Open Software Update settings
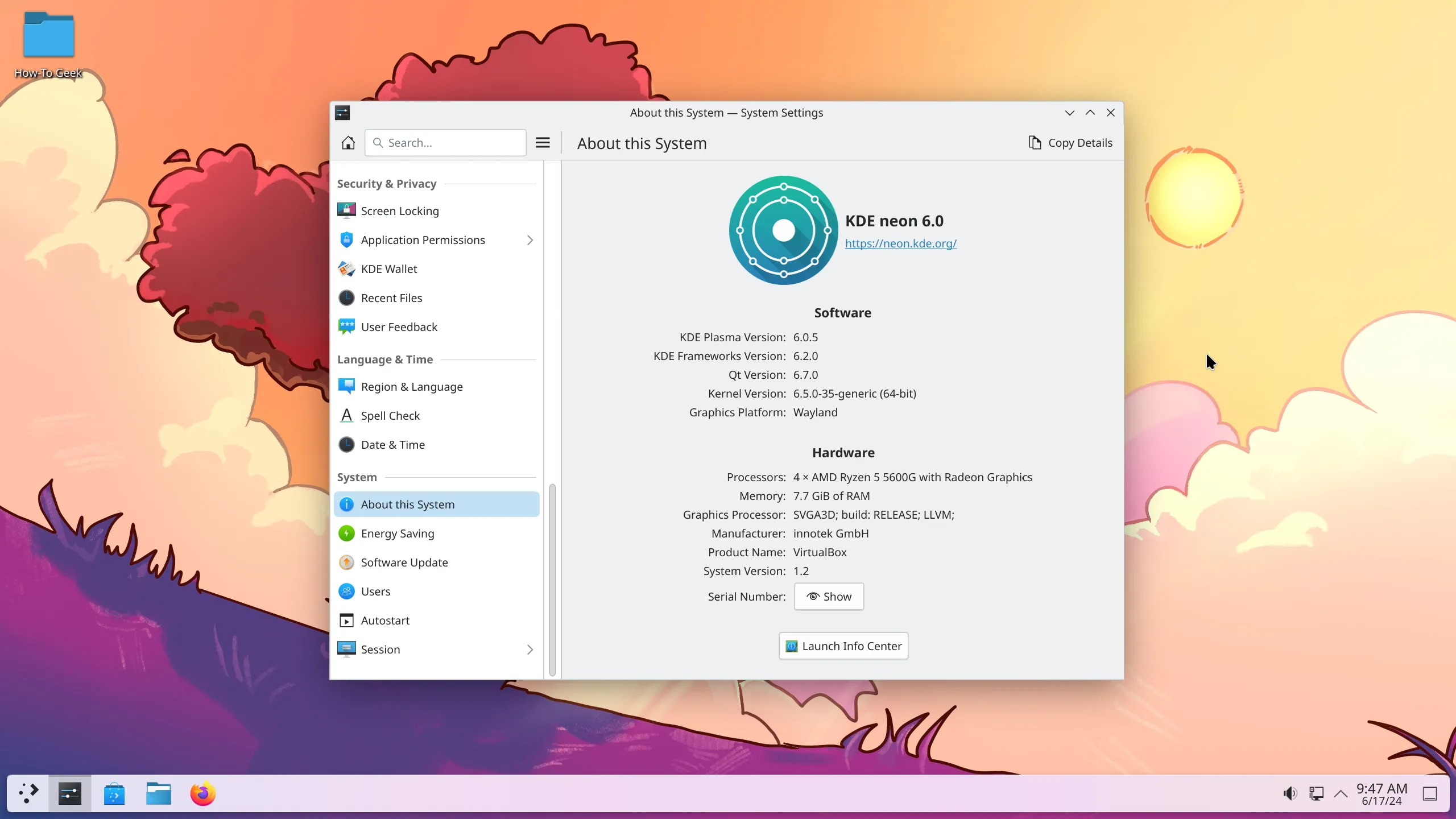 click(404, 562)
